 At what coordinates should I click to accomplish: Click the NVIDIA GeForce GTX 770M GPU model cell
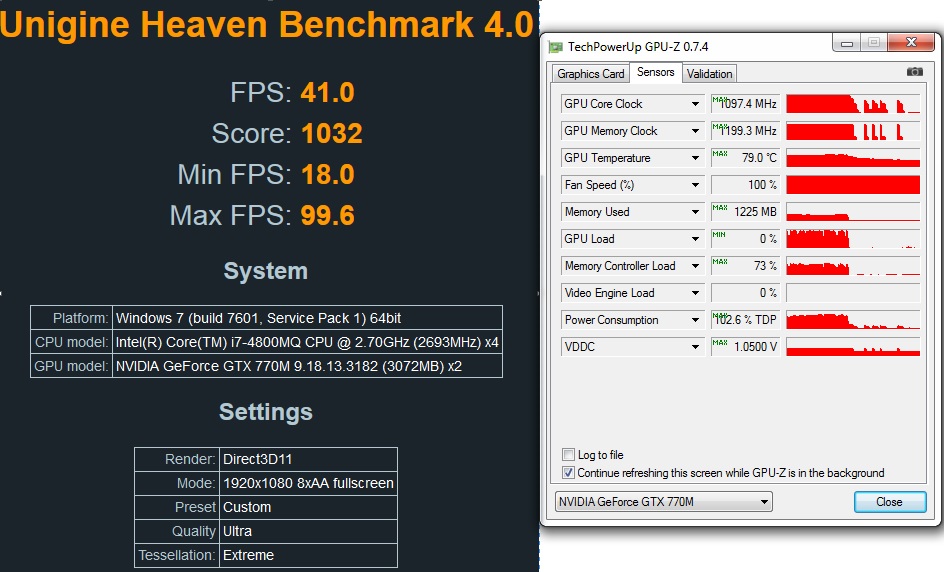[307, 366]
